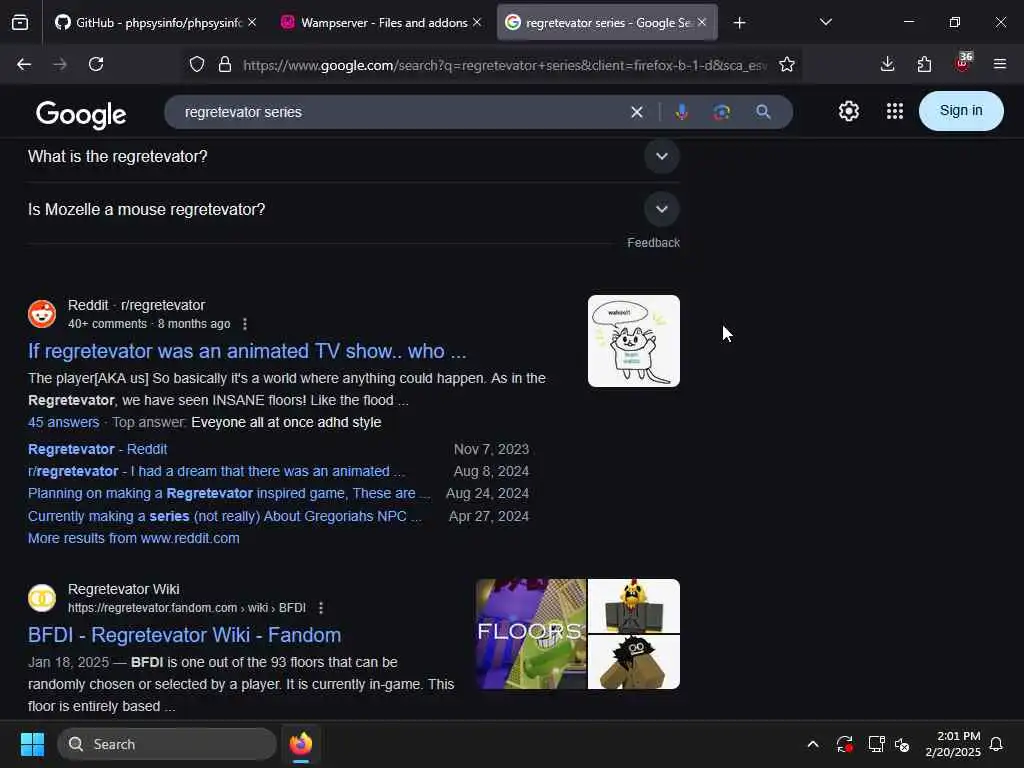List all open tabs dropdown
1024x768 pixels.
tap(826, 23)
